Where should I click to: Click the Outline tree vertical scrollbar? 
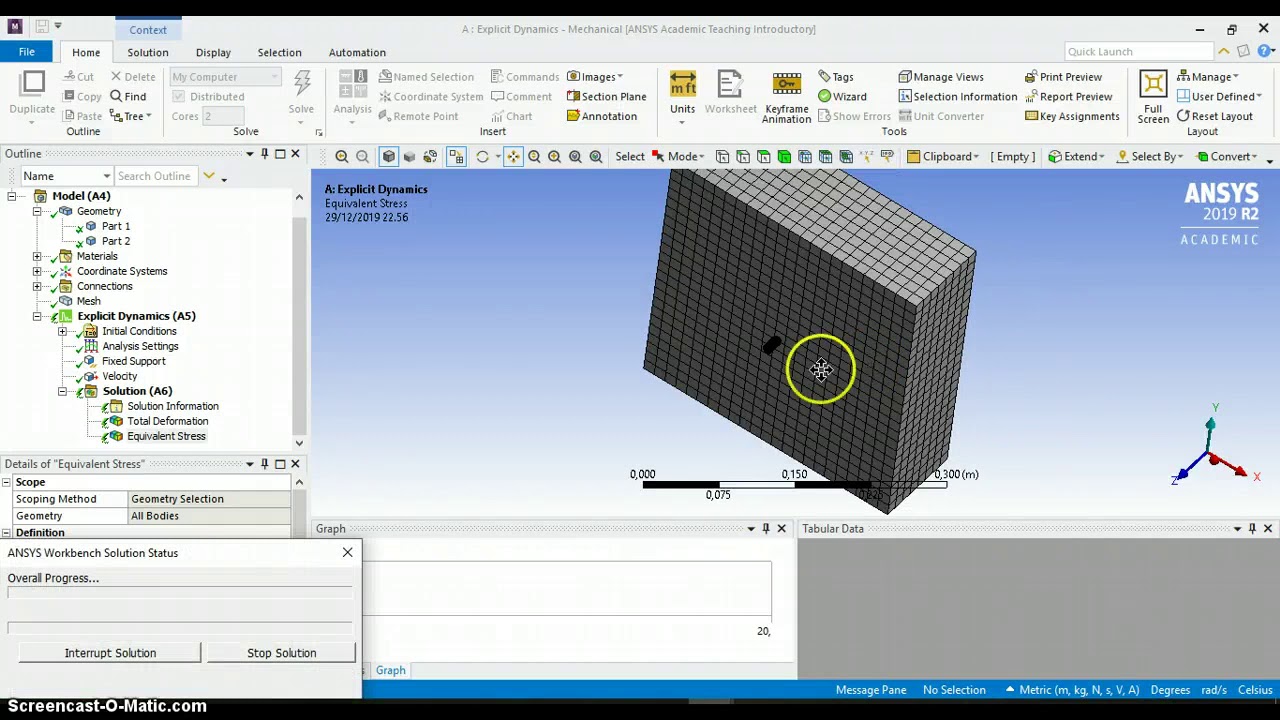[299, 320]
